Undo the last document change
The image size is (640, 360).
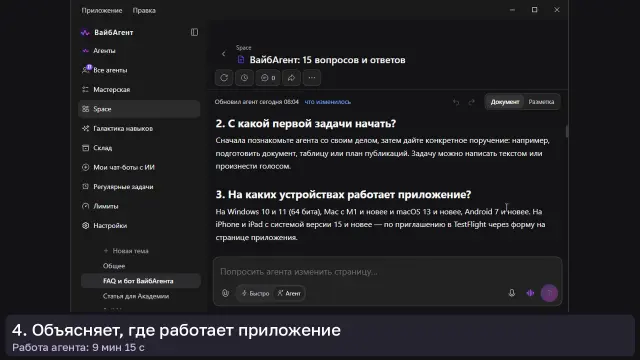point(456,102)
